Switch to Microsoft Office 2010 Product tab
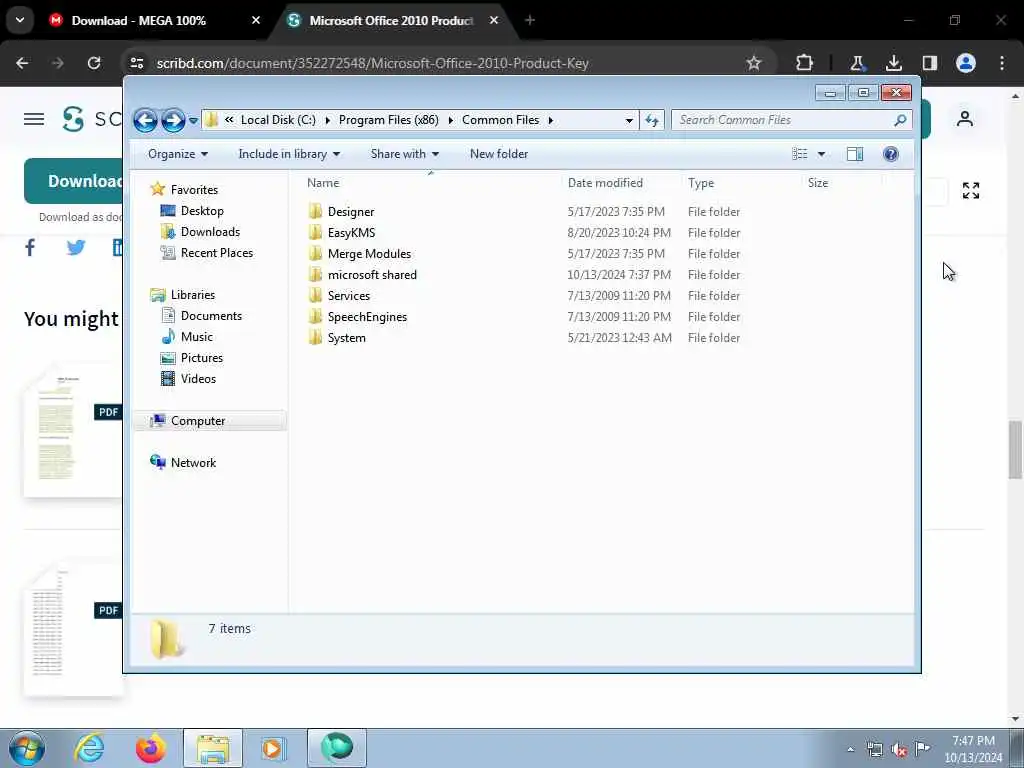Viewport: 1024px width, 768px height. pos(391,20)
